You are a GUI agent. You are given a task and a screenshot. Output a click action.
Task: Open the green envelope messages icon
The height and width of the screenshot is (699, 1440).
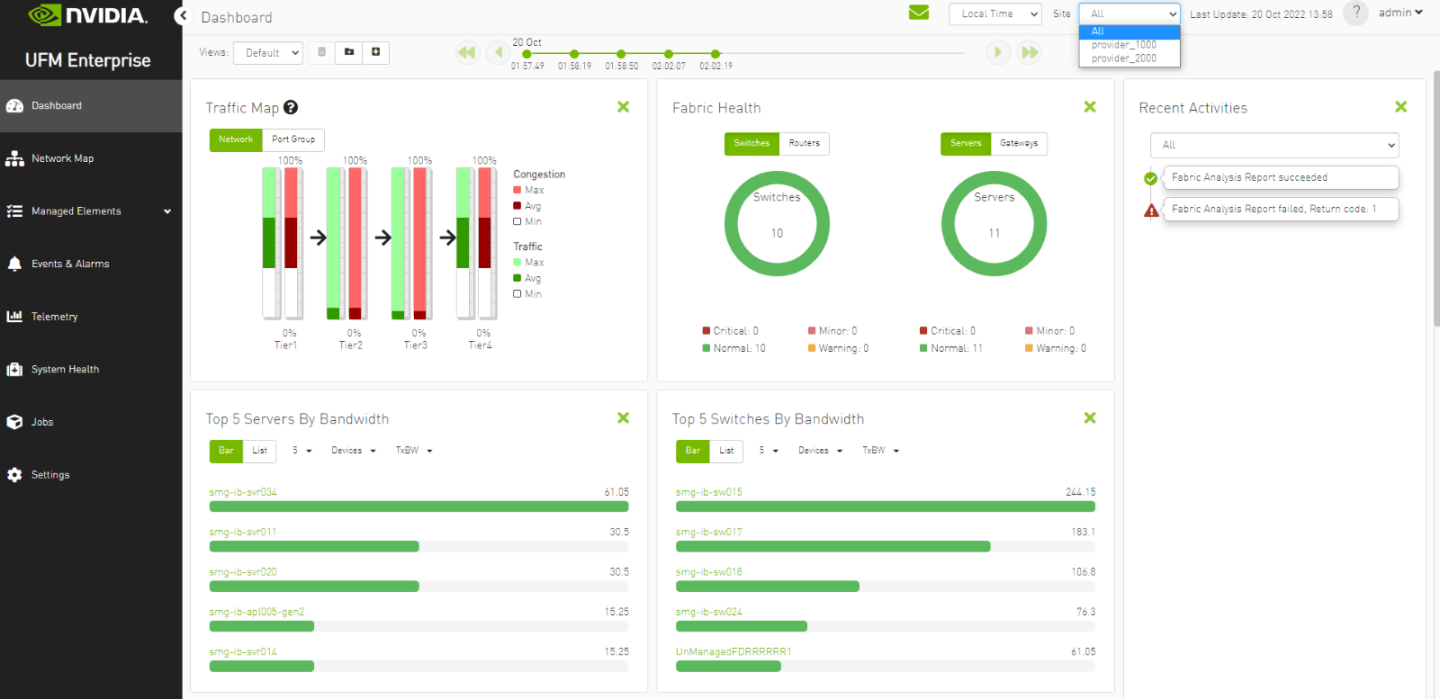pyautogui.click(x=918, y=13)
